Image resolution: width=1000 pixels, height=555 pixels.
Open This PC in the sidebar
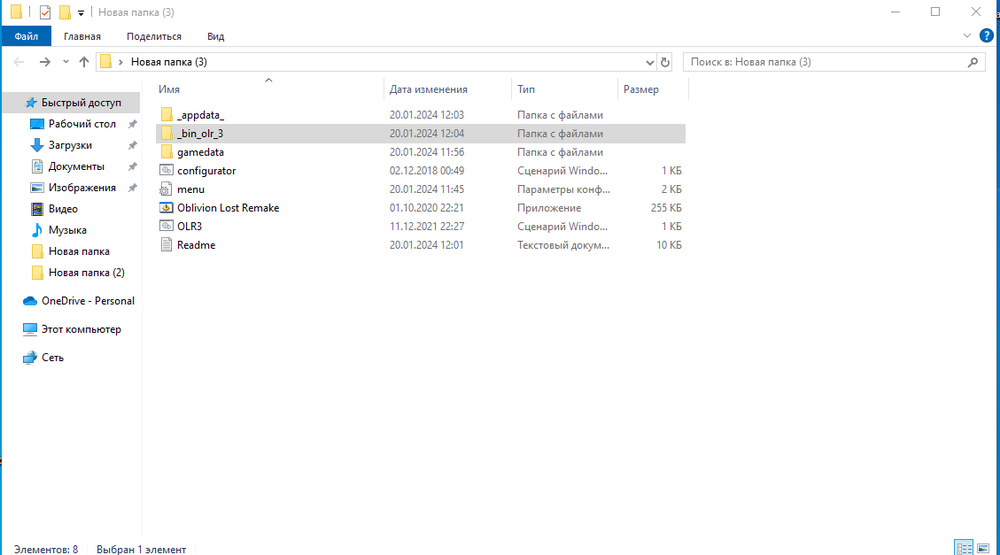pos(81,329)
